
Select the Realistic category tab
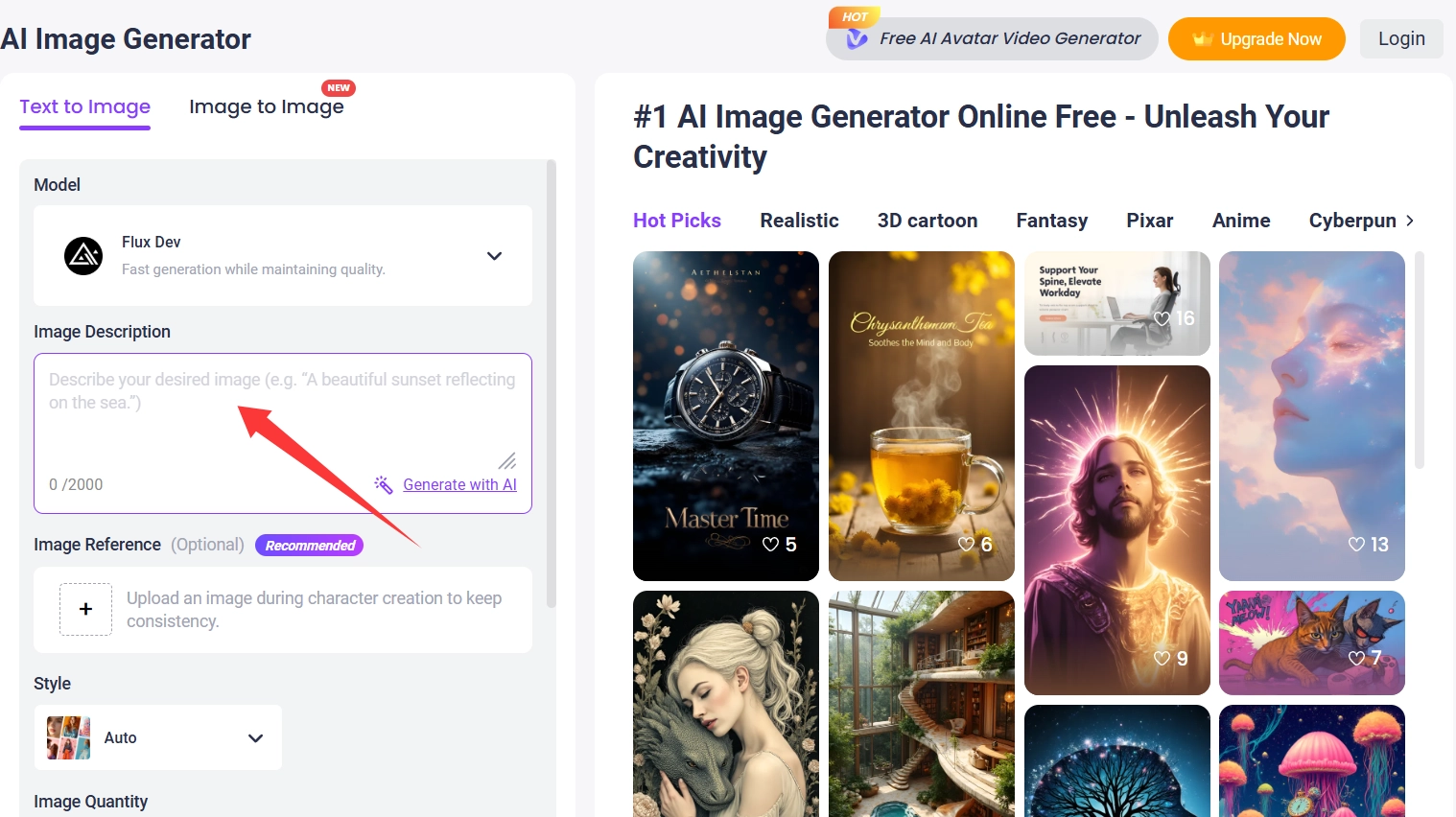pos(799,221)
